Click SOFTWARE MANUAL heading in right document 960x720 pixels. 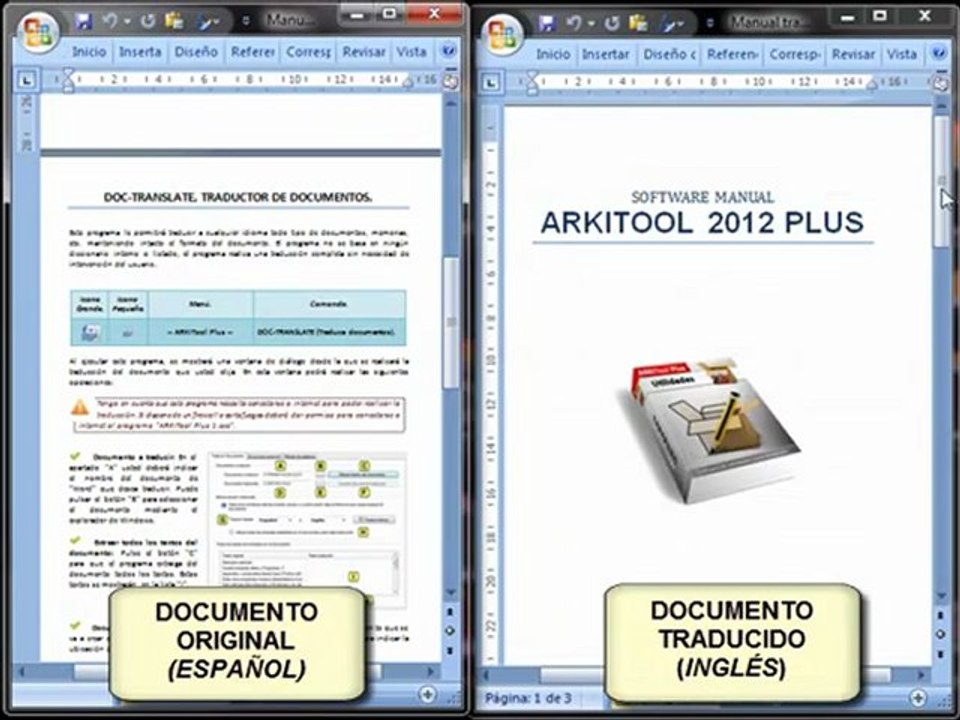[702, 197]
